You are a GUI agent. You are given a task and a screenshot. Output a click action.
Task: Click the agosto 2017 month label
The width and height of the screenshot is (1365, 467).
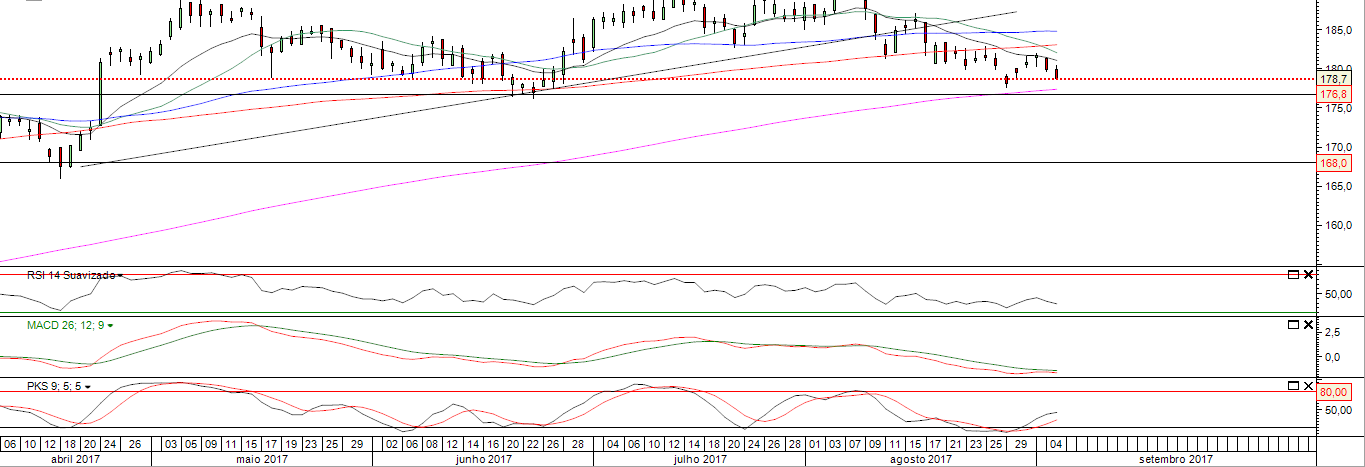(x=920, y=459)
